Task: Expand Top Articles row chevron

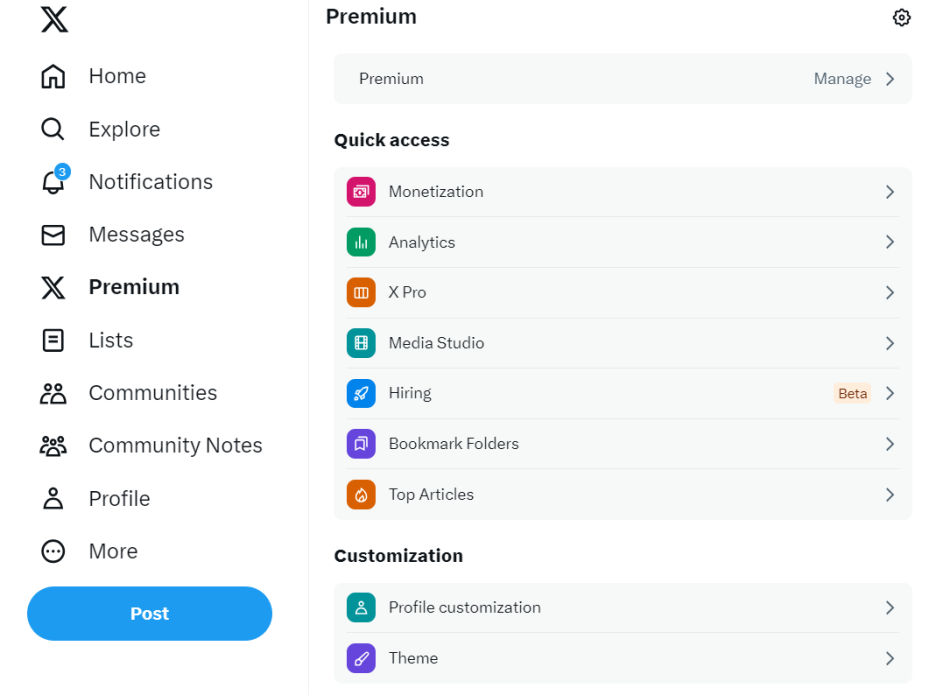Action: click(890, 495)
